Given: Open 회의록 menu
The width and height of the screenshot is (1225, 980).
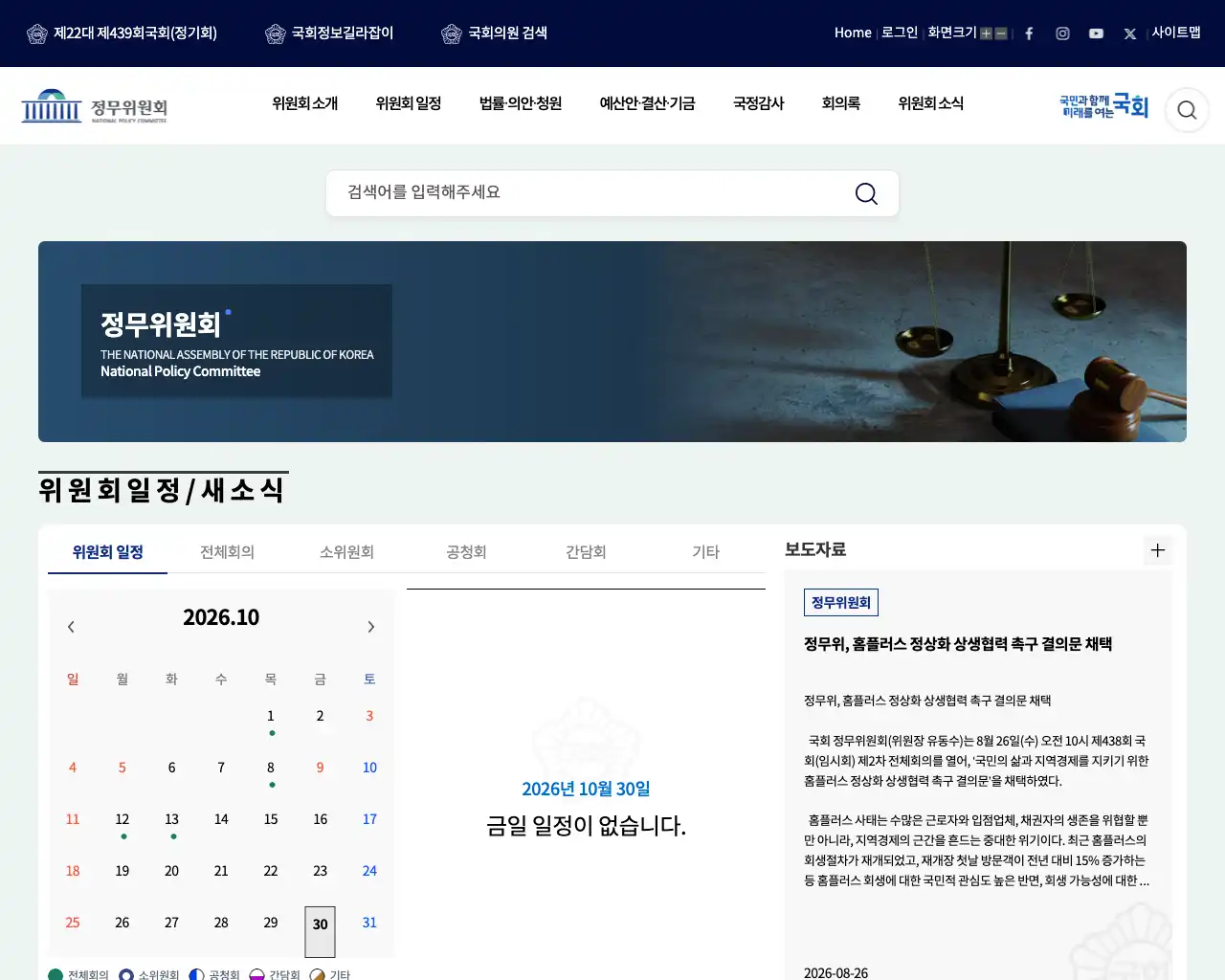Looking at the screenshot, I should (x=841, y=103).
